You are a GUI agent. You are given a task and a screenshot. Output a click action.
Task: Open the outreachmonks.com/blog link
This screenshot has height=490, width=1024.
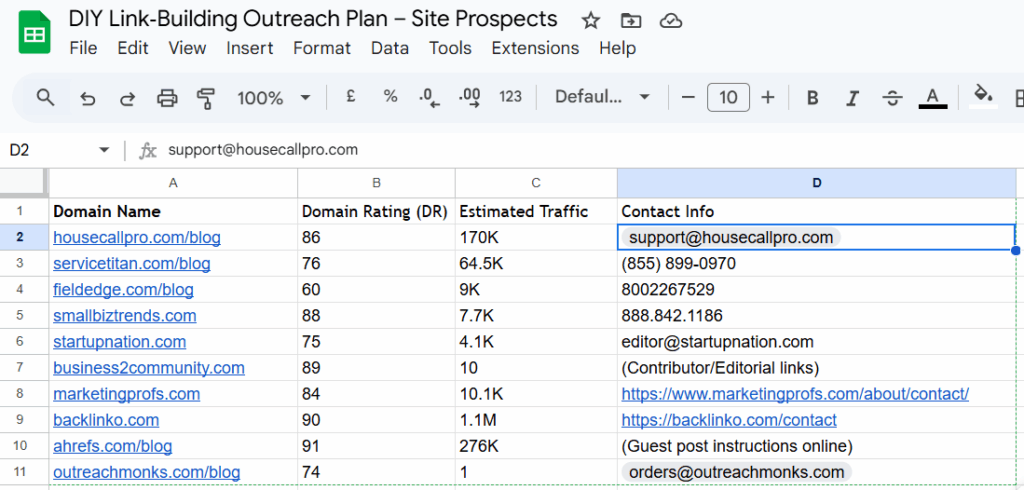[147, 472]
